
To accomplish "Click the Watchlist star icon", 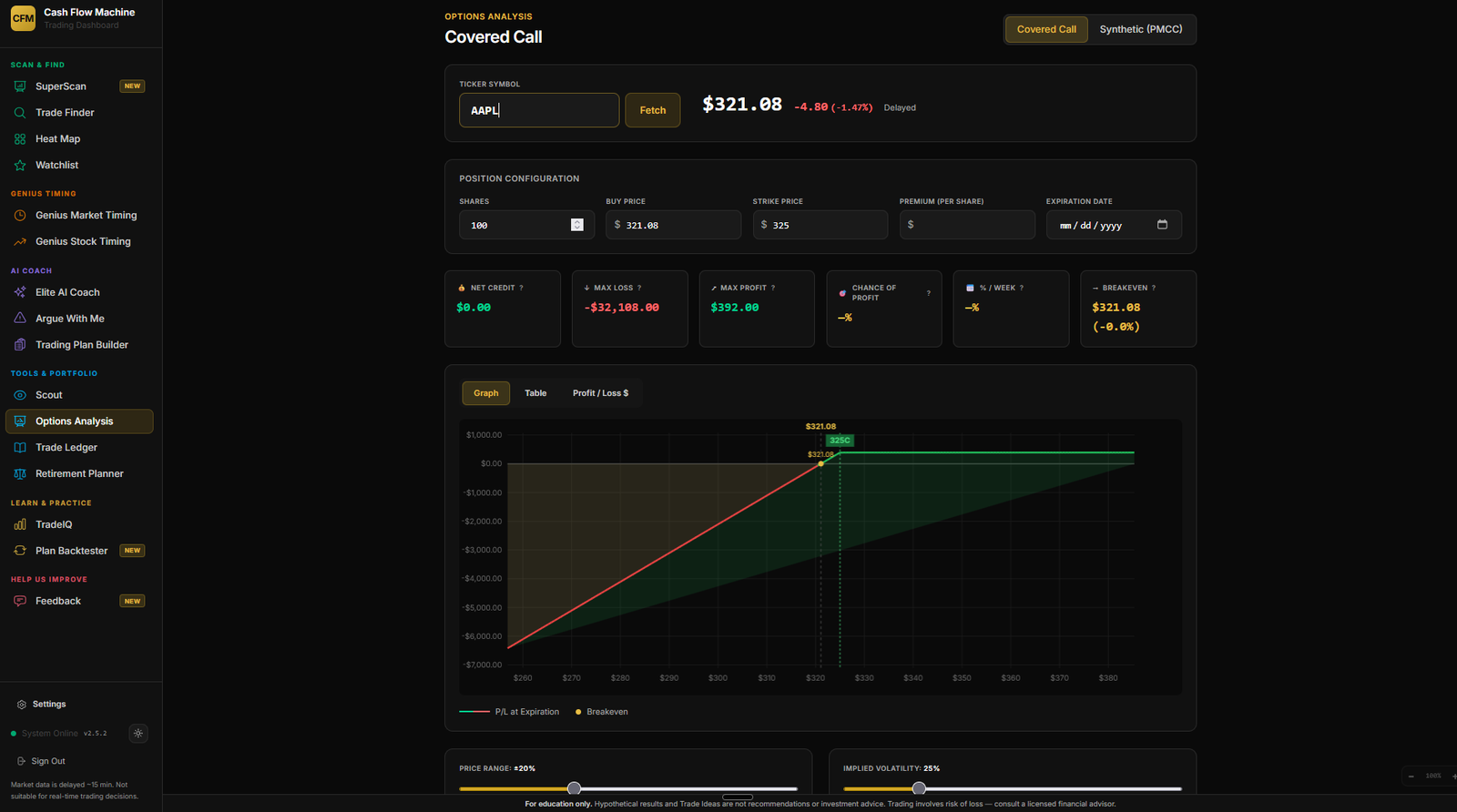I will (20, 166).
